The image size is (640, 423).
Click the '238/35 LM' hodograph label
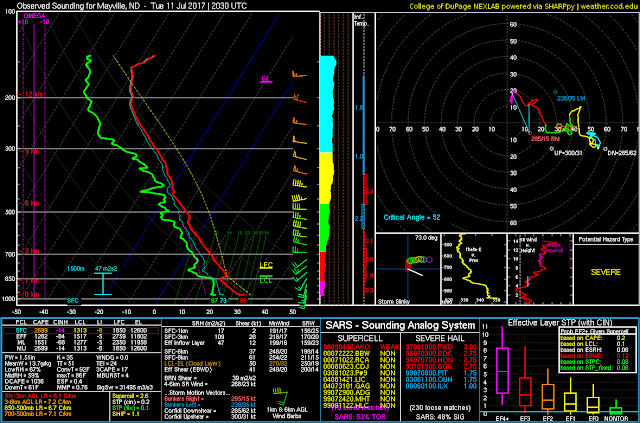(x=571, y=98)
